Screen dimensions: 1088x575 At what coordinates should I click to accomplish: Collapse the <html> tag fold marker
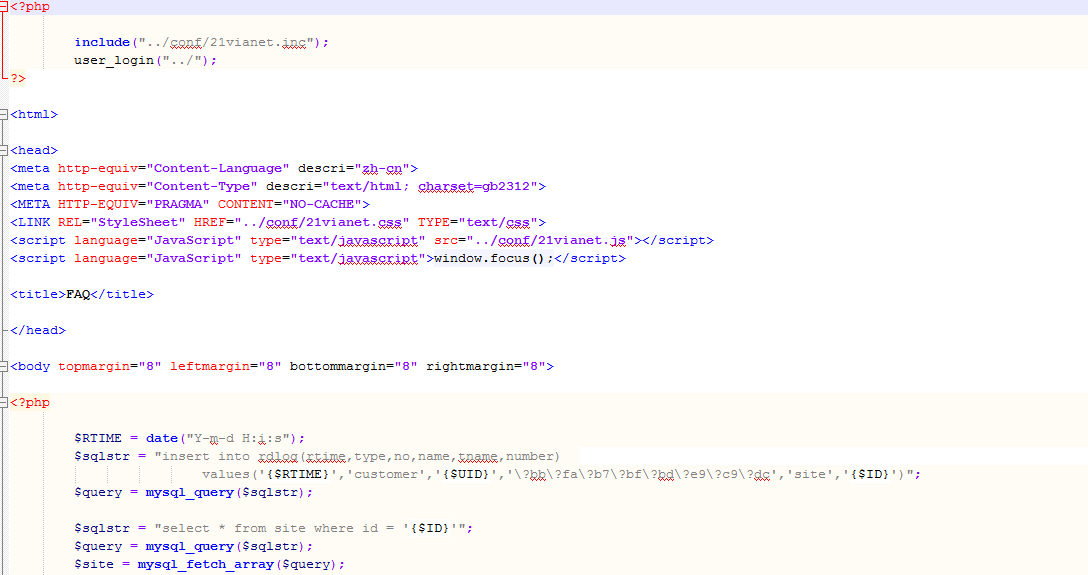pos(3,114)
